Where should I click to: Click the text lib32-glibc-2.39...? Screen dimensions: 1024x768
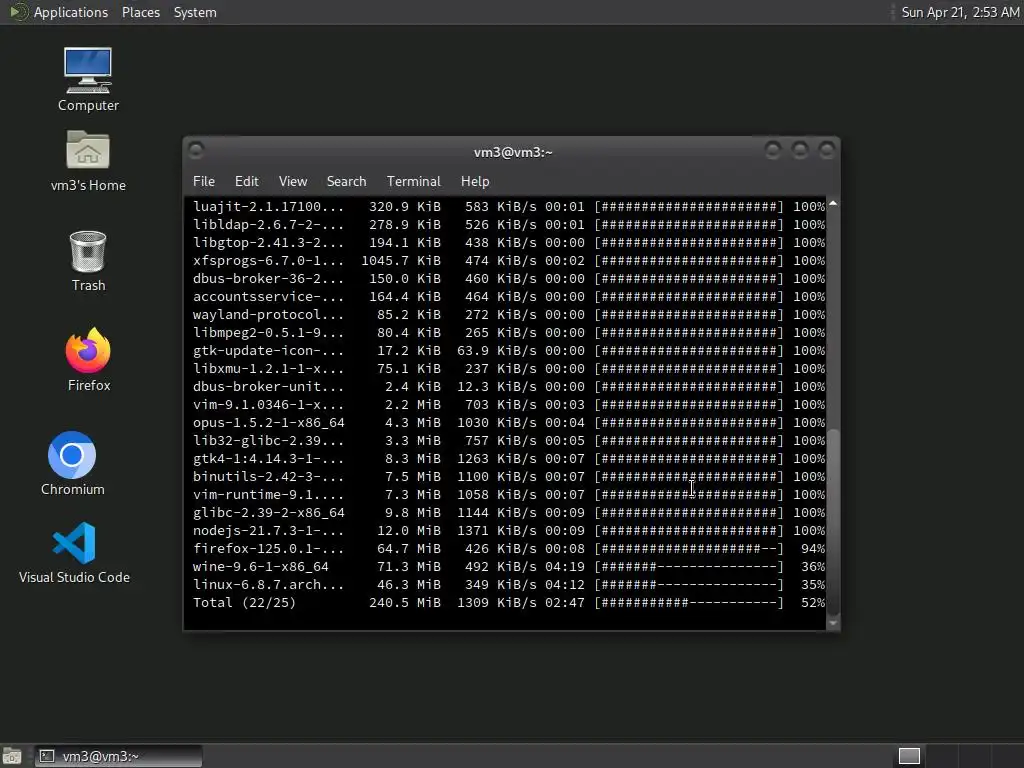pyautogui.click(x=268, y=441)
